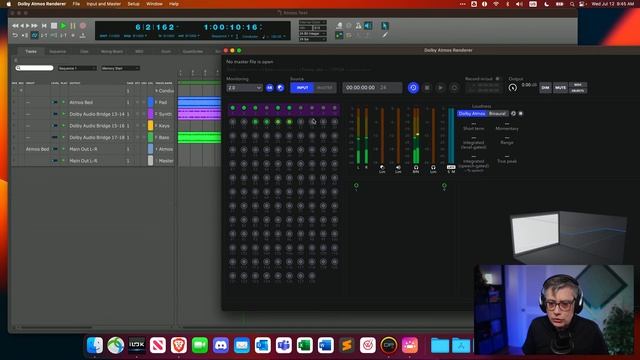Screen dimensions: 640x360
Task: Open the Memory Start dropdown in Tracks window
Action: coord(120,68)
